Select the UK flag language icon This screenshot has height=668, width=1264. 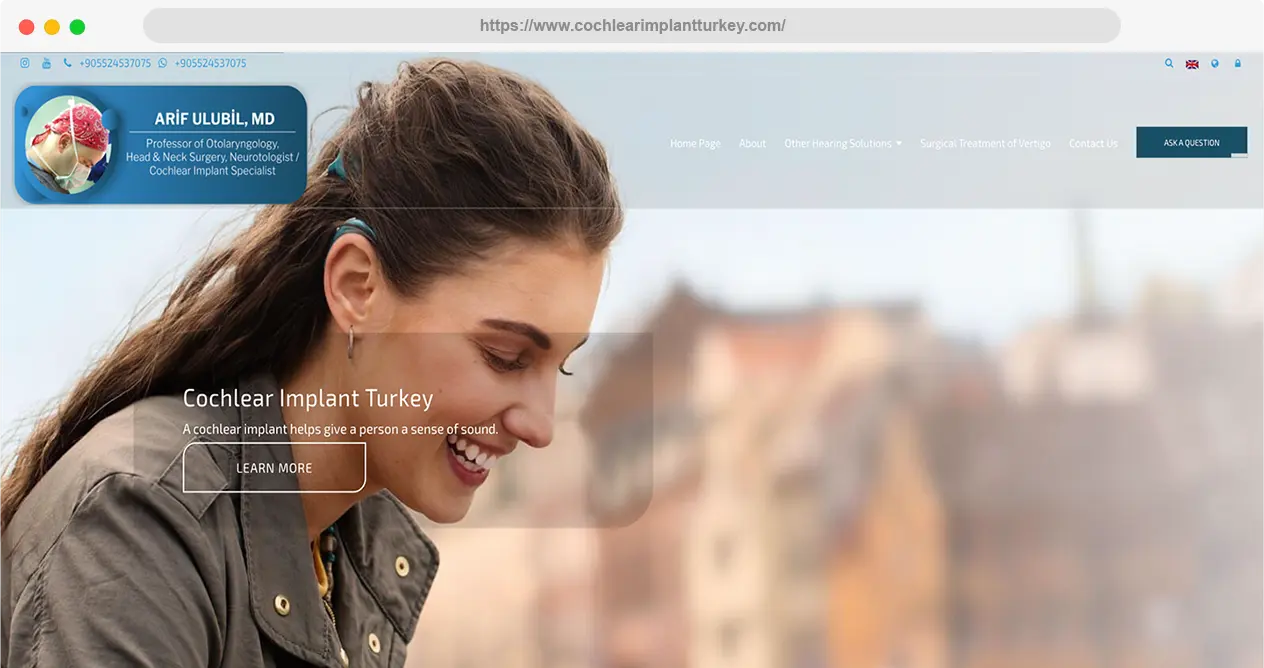click(1192, 64)
